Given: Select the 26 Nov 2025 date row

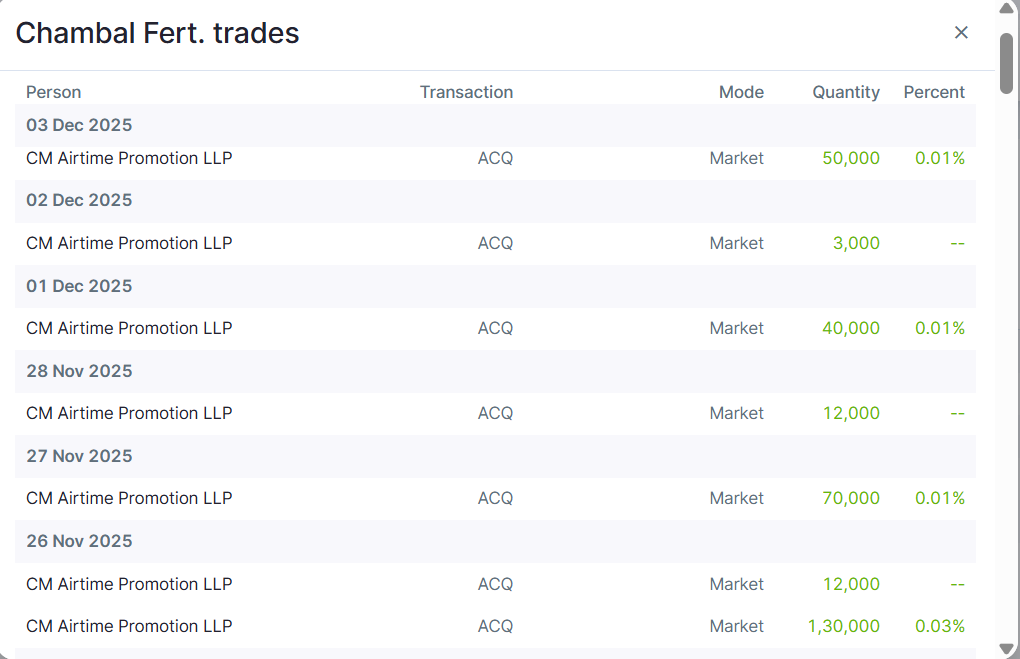Looking at the screenshot, I should 80,541.
